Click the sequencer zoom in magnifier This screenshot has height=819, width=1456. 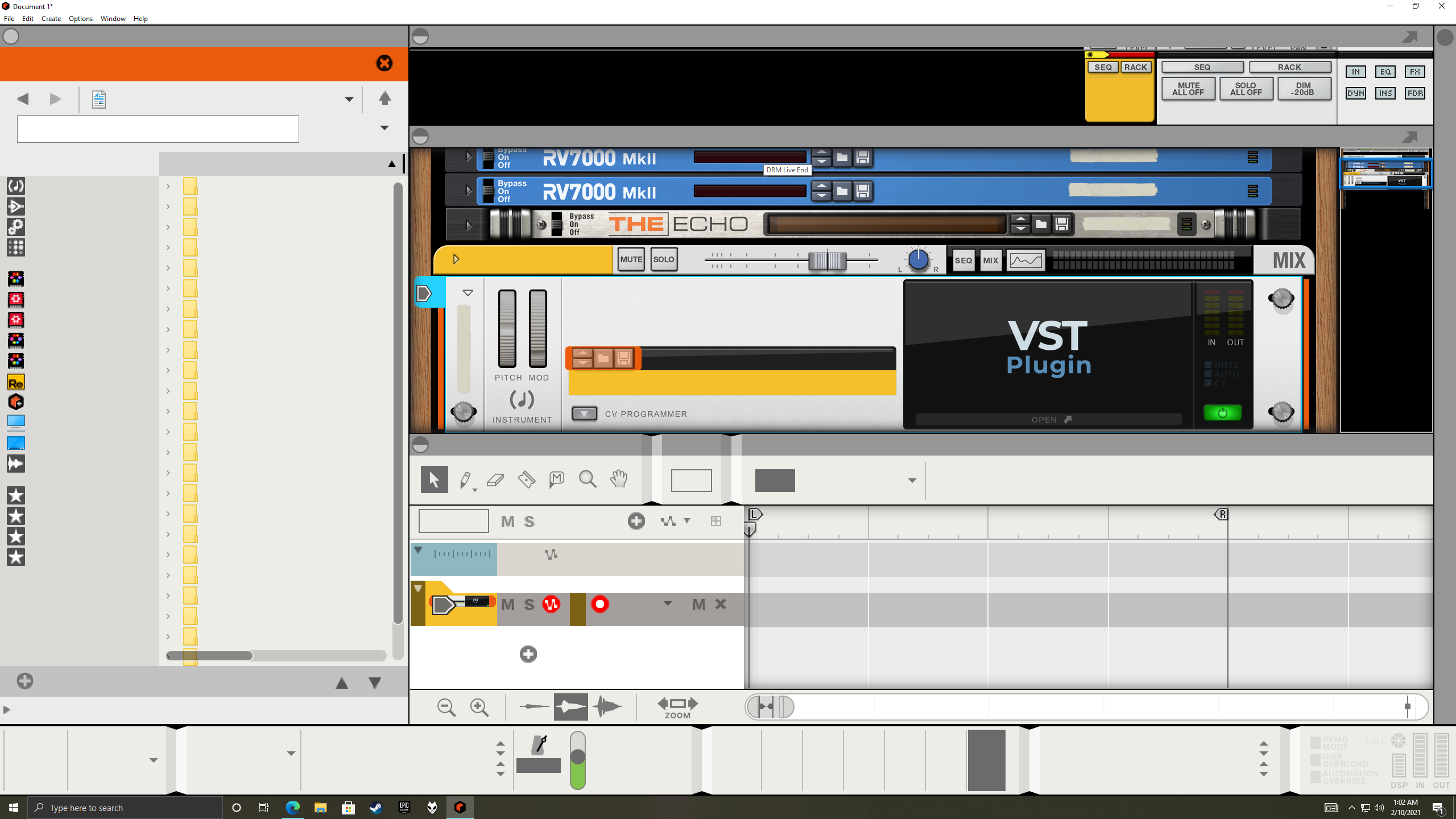479,707
